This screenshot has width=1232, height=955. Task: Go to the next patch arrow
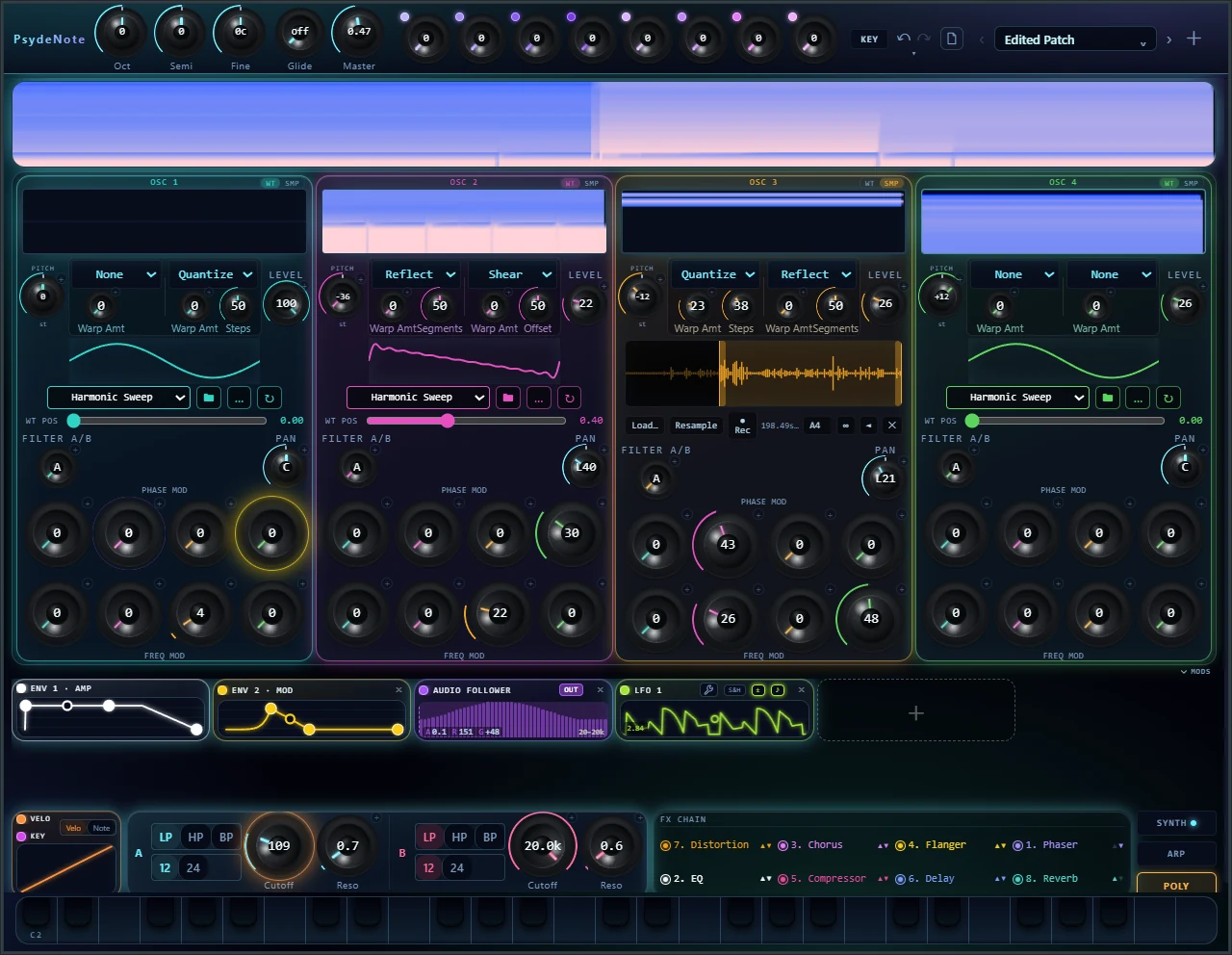click(x=1168, y=39)
